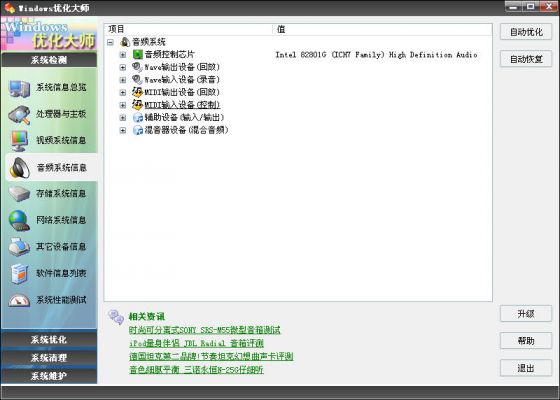Screen dimensions: 560x400
Task: Expand 混音器设备 (混合音频) node
Action: point(123,130)
